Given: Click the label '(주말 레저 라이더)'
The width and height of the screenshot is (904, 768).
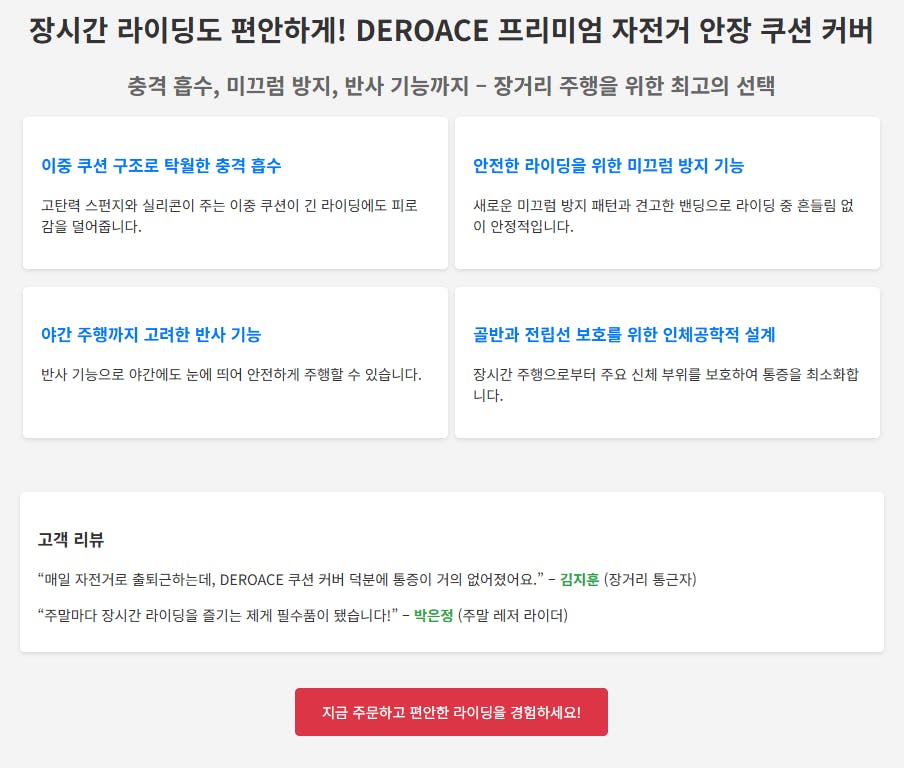Looking at the screenshot, I should click(x=513, y=615).
